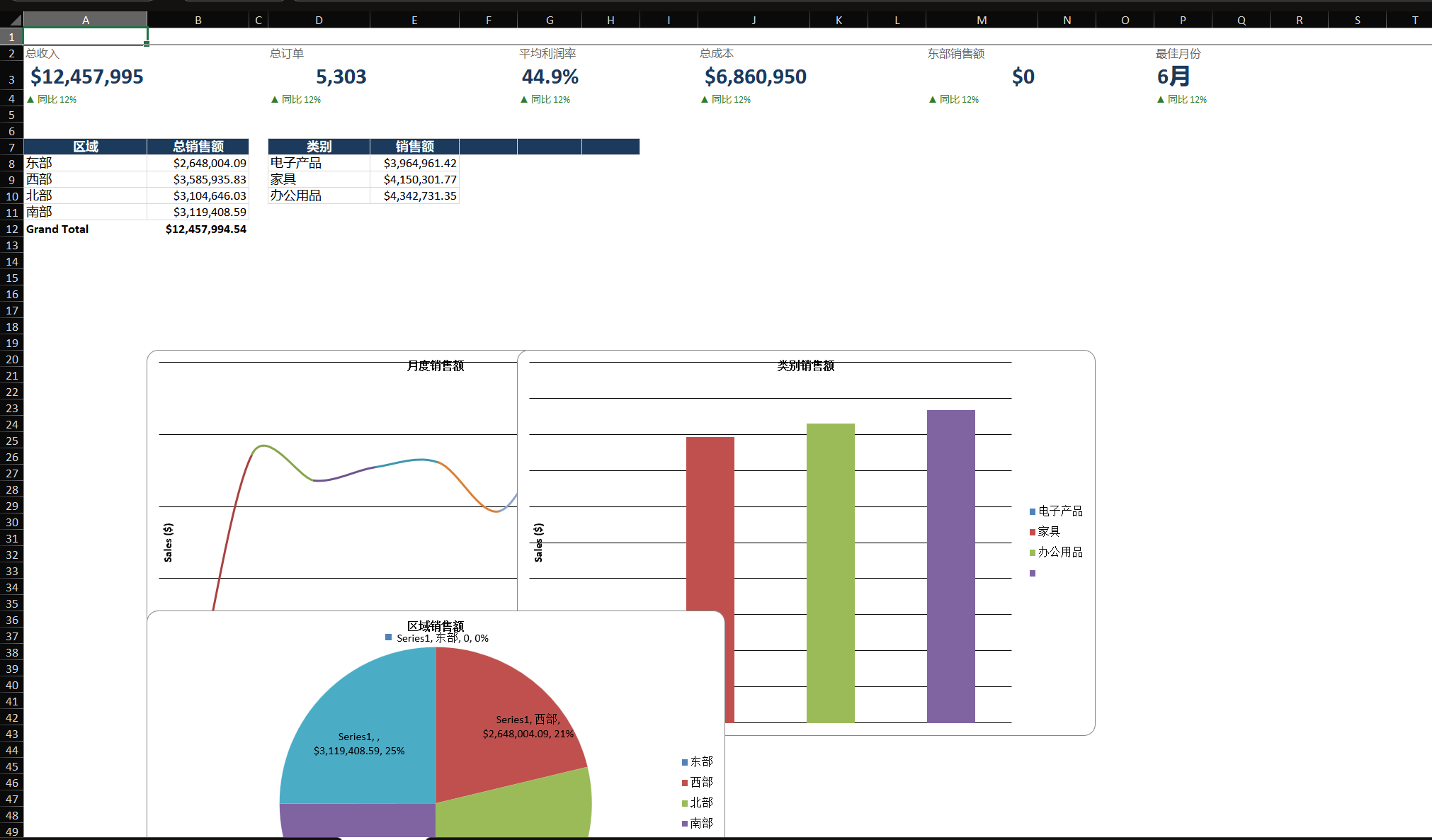
Task: Click the 同比 12% indicator under 最佳月份
Action: (x=1182, y=99)
